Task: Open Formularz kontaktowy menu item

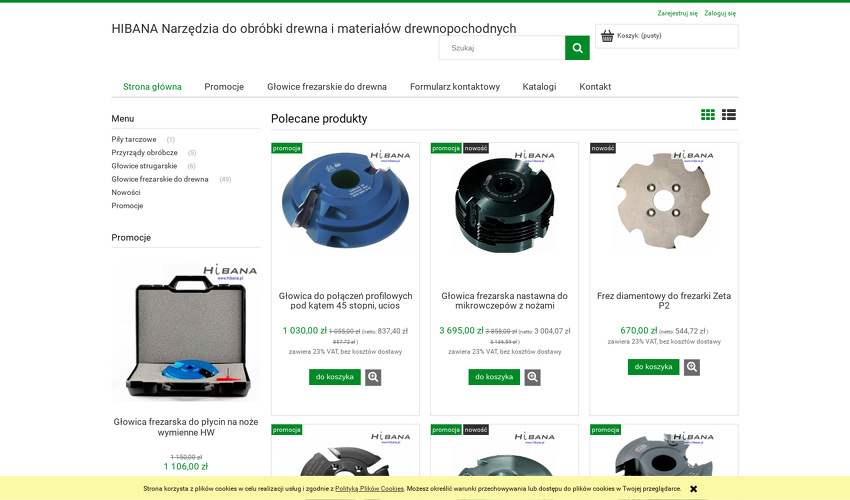Action: 455,87
